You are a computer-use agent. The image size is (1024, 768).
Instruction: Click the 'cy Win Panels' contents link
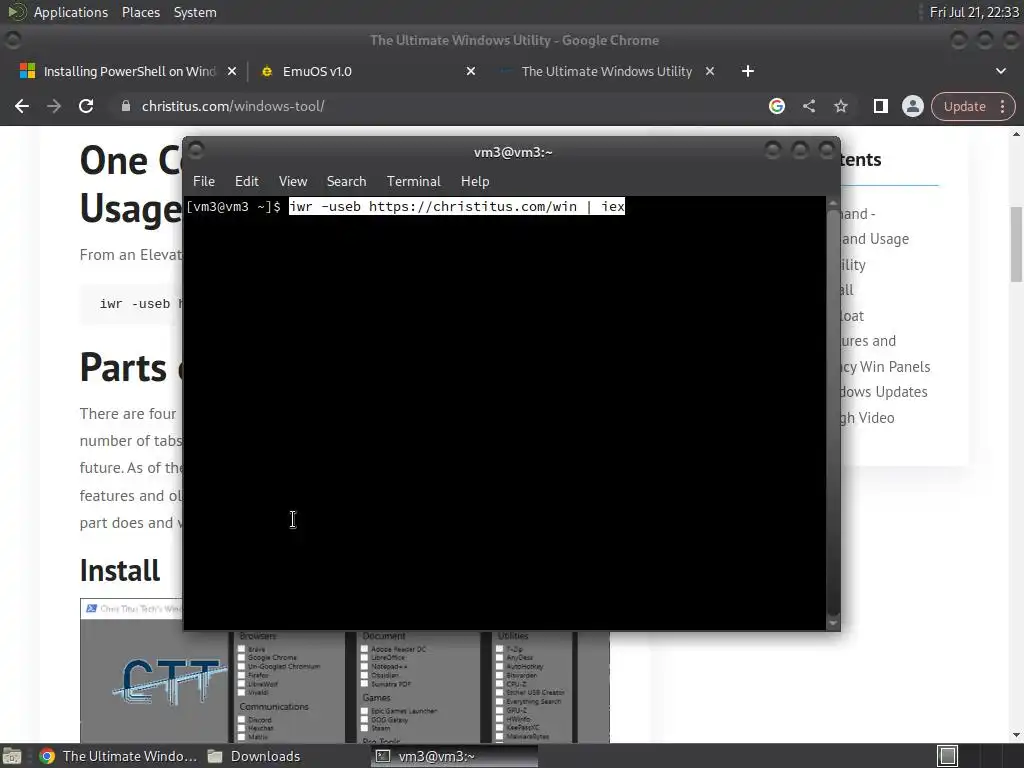point(885,367)
